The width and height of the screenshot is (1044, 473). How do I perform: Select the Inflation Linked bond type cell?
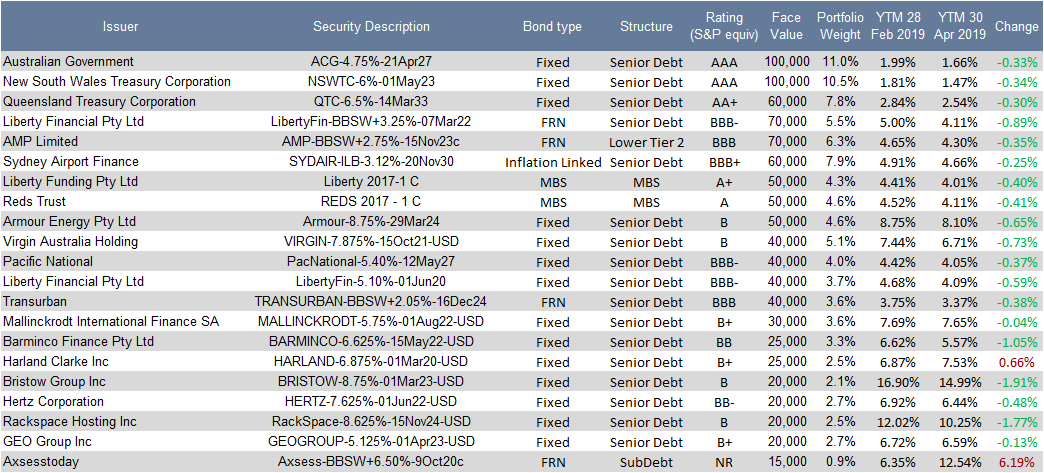click(x=553, y=162)
